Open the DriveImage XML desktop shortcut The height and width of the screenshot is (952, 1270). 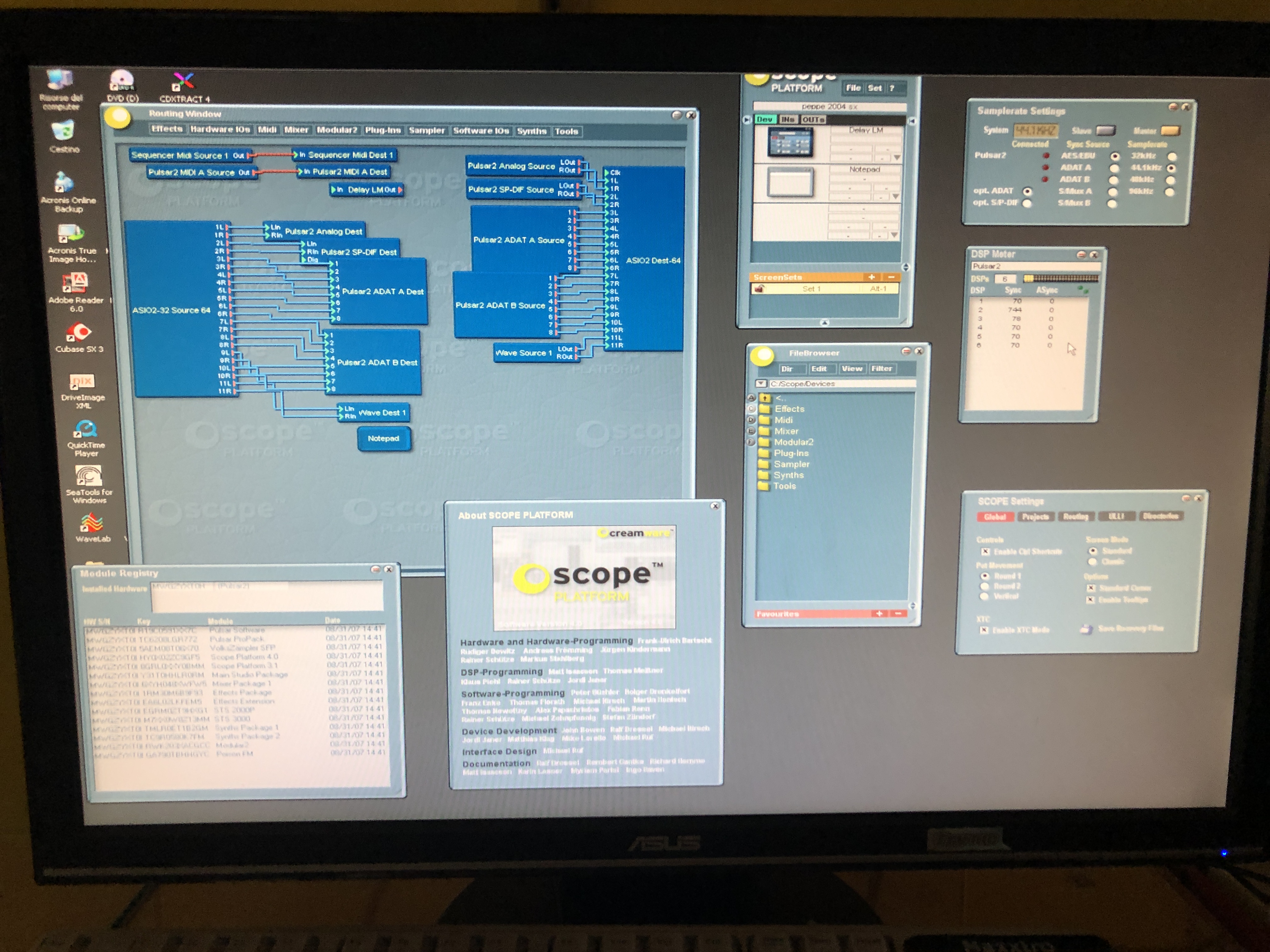click(83, 391)
